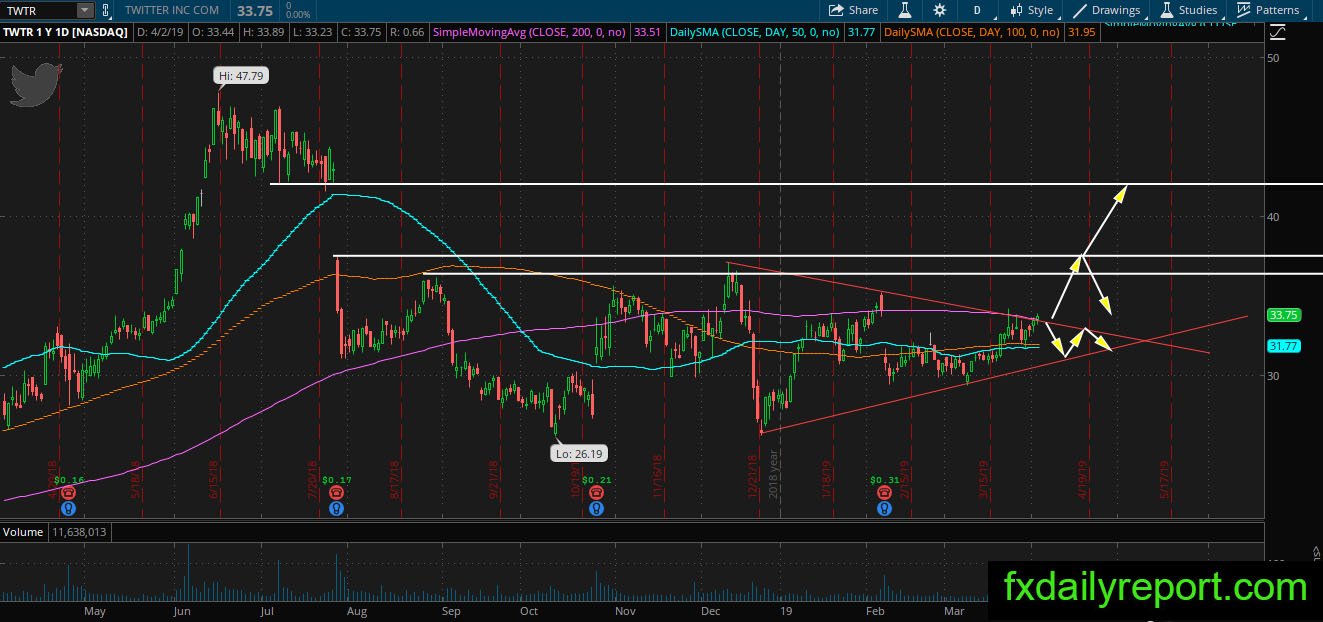1323x622 pixels.
Task: Open the D timeframe dropdown
Action: pos(977,10)
